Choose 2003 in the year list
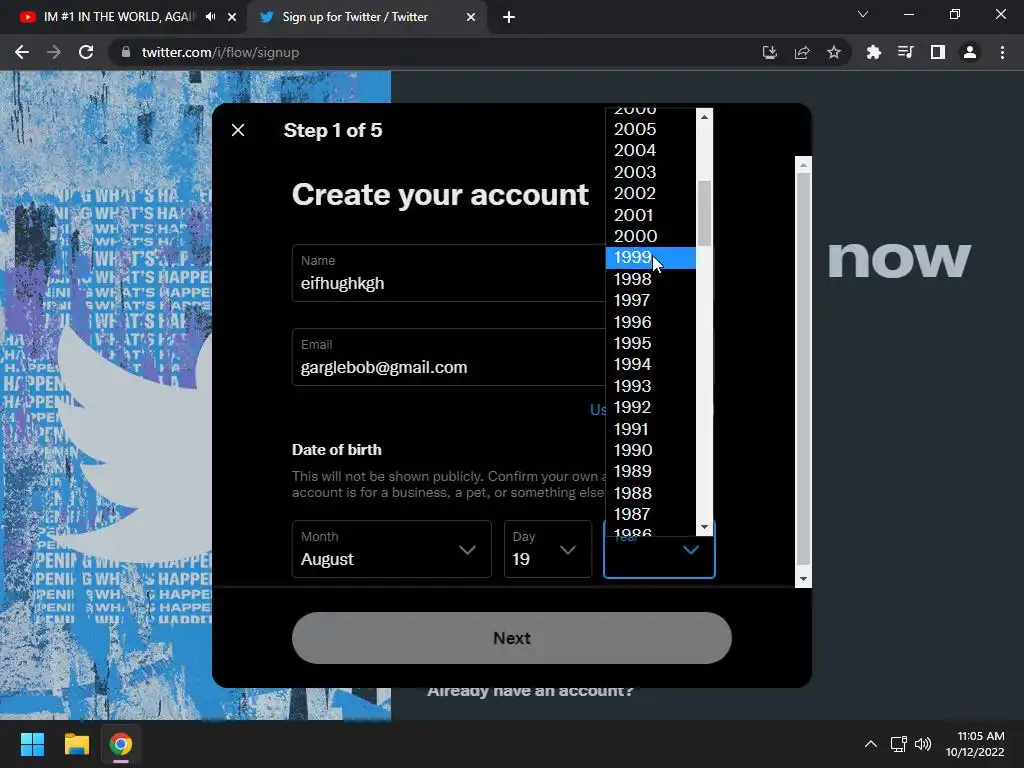The height and width of the screenshot is (768, 1024). pos(650,172)
